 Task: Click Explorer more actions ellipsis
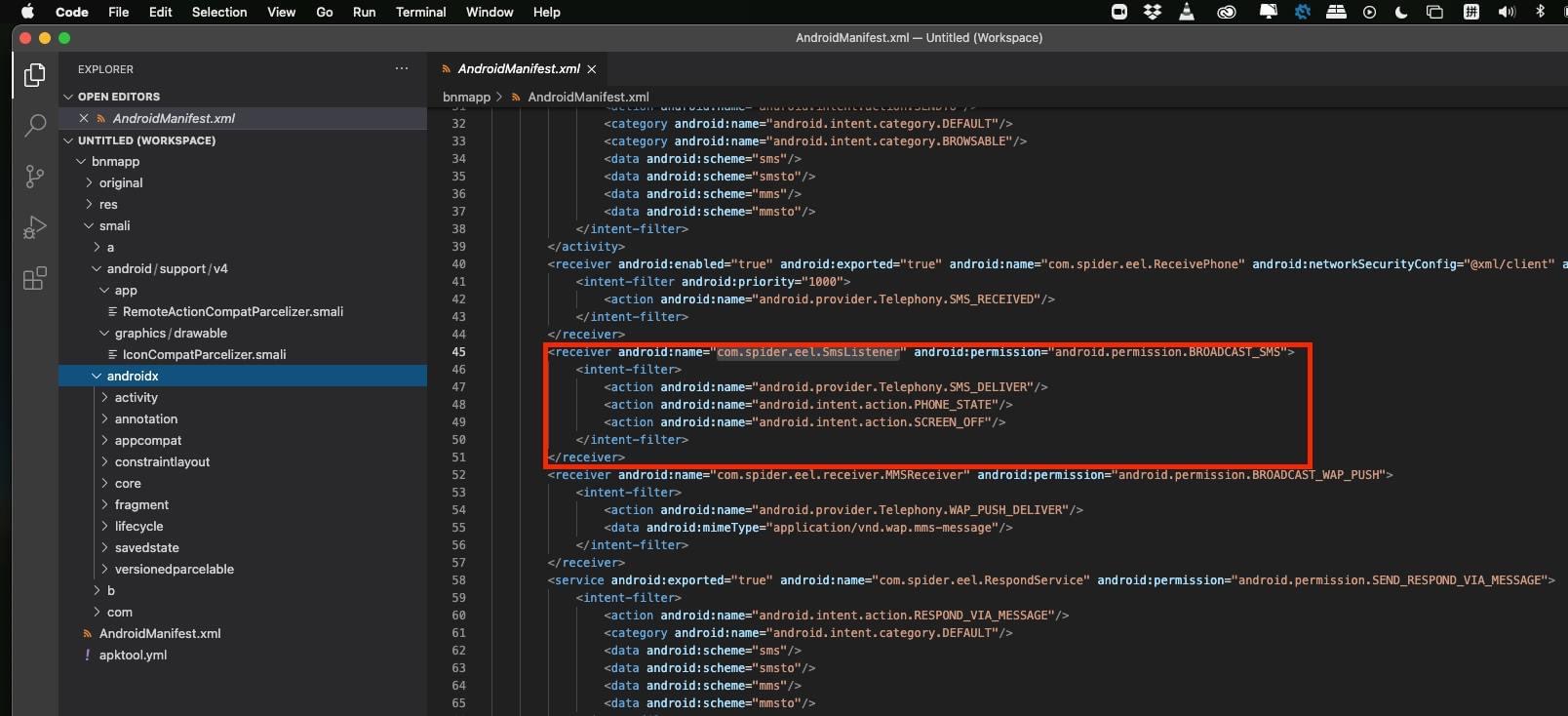point(402,69)
